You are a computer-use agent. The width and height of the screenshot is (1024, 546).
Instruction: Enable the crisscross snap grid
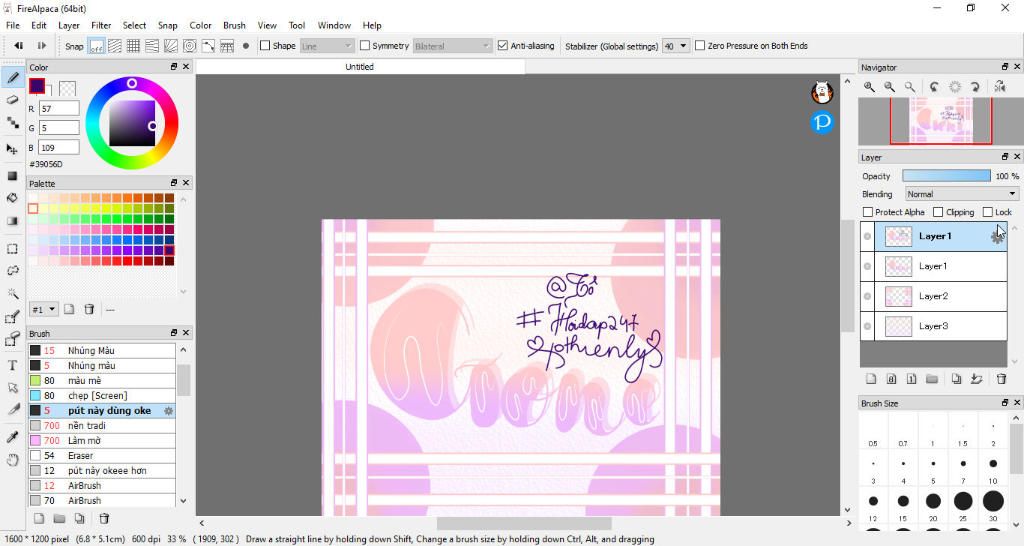[x=133, y=46]
